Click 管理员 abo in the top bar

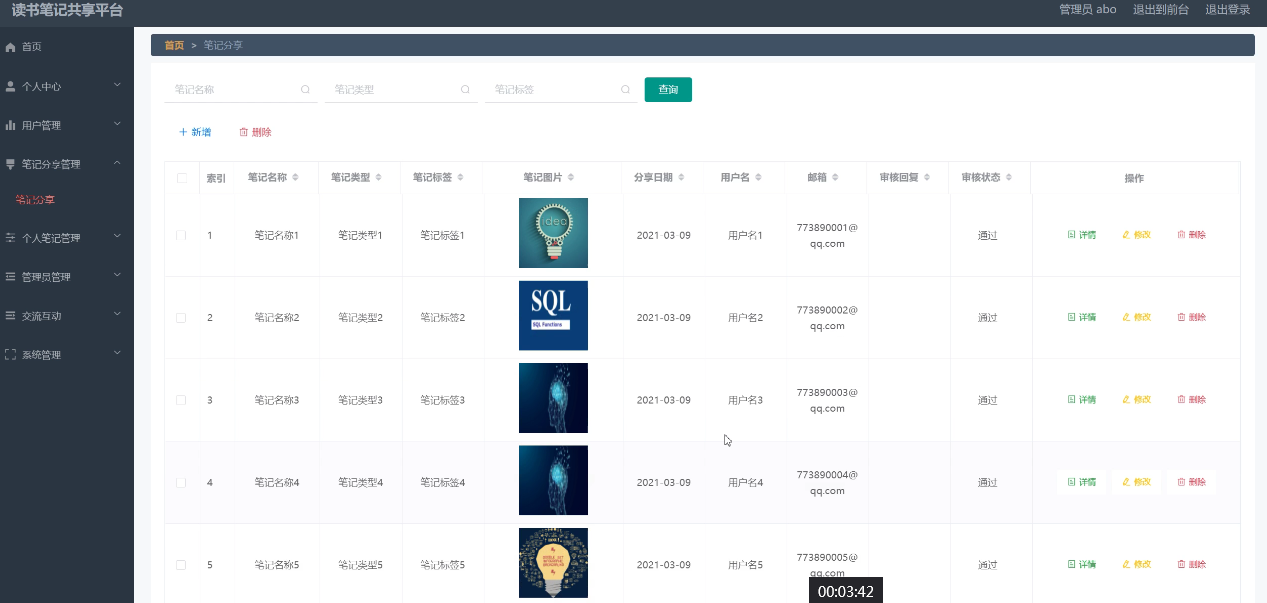coord(1087,9)
